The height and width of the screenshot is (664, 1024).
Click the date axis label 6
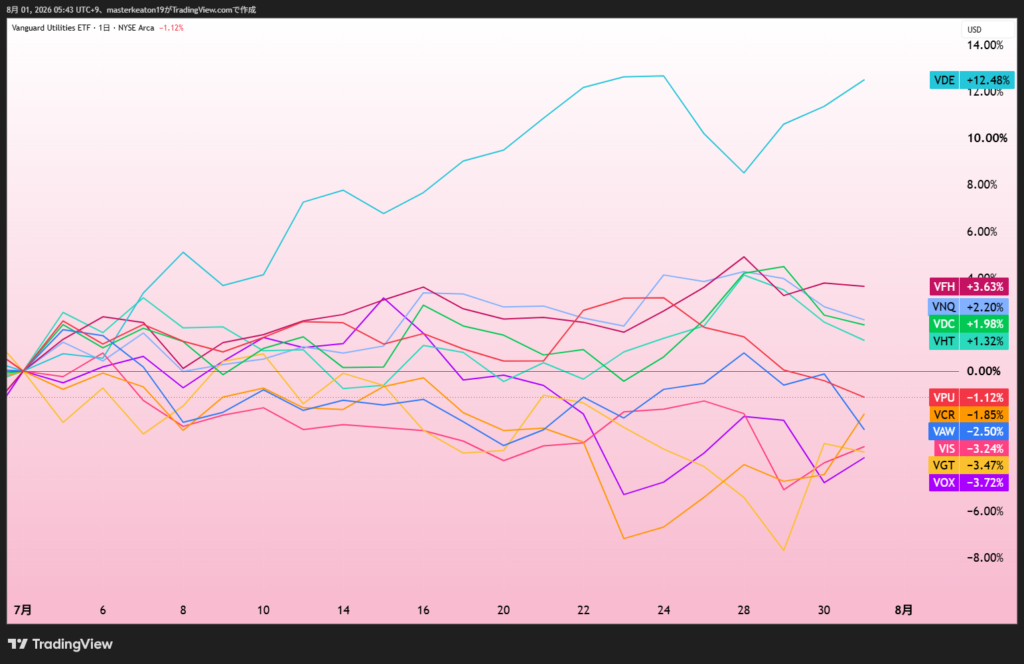coord(103,610)
